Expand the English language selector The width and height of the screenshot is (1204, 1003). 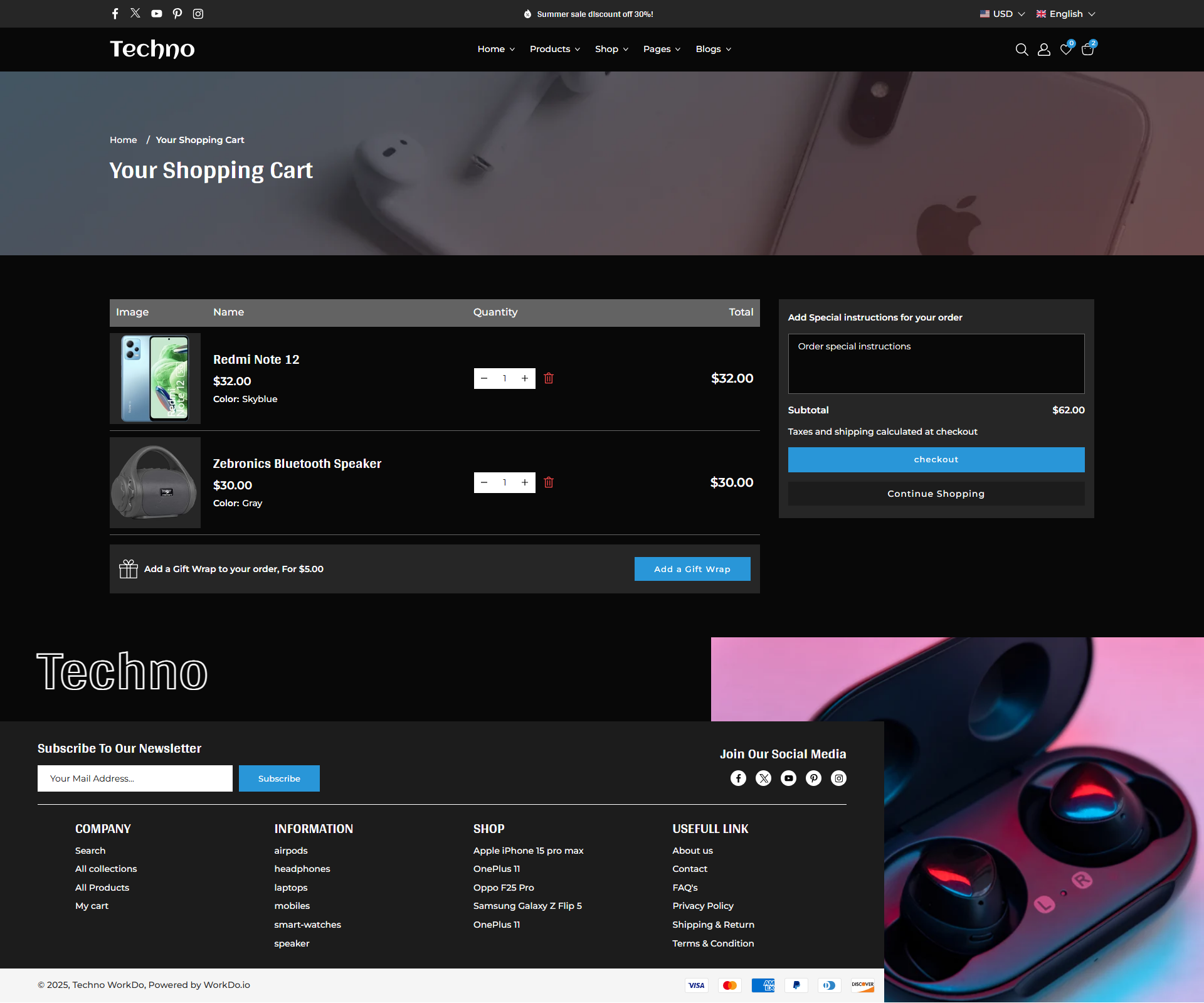pos(1065,13)
